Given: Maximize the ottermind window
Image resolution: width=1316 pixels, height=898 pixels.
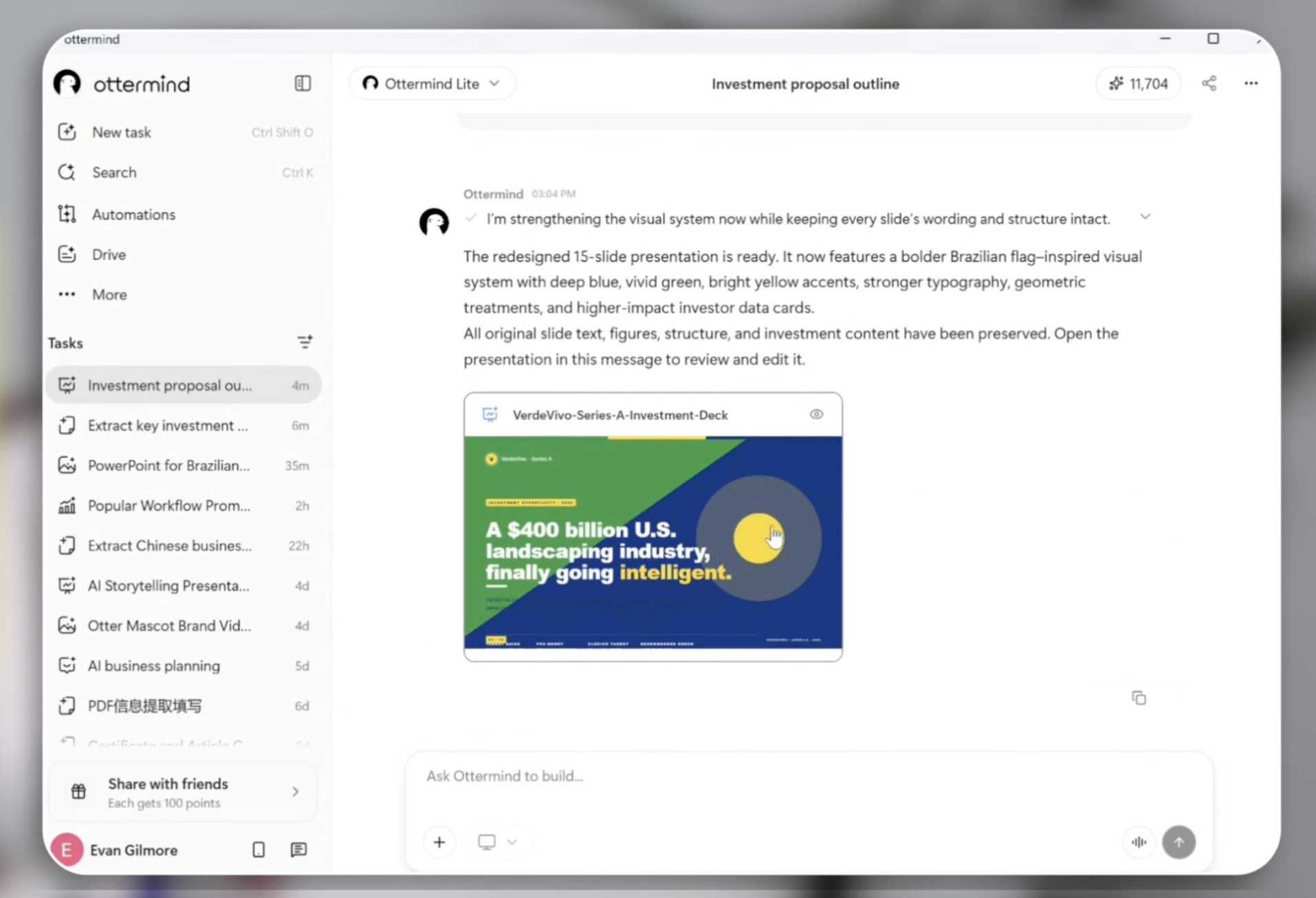Looking at the screenshot, I should click(x=1213, y=39).
